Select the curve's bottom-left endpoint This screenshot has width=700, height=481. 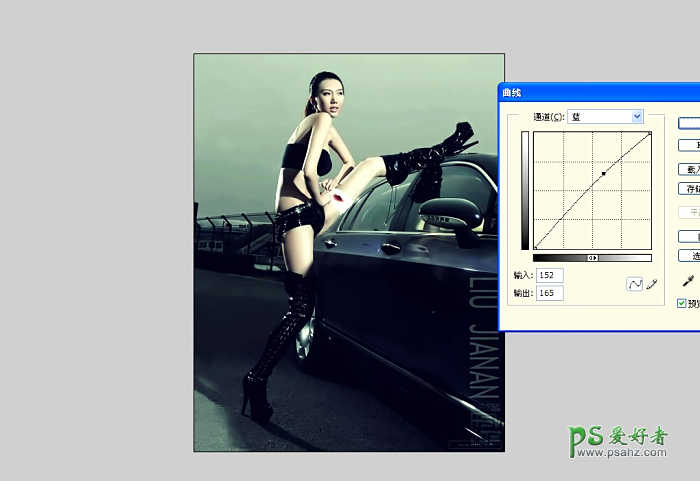(x=535, y=247)
